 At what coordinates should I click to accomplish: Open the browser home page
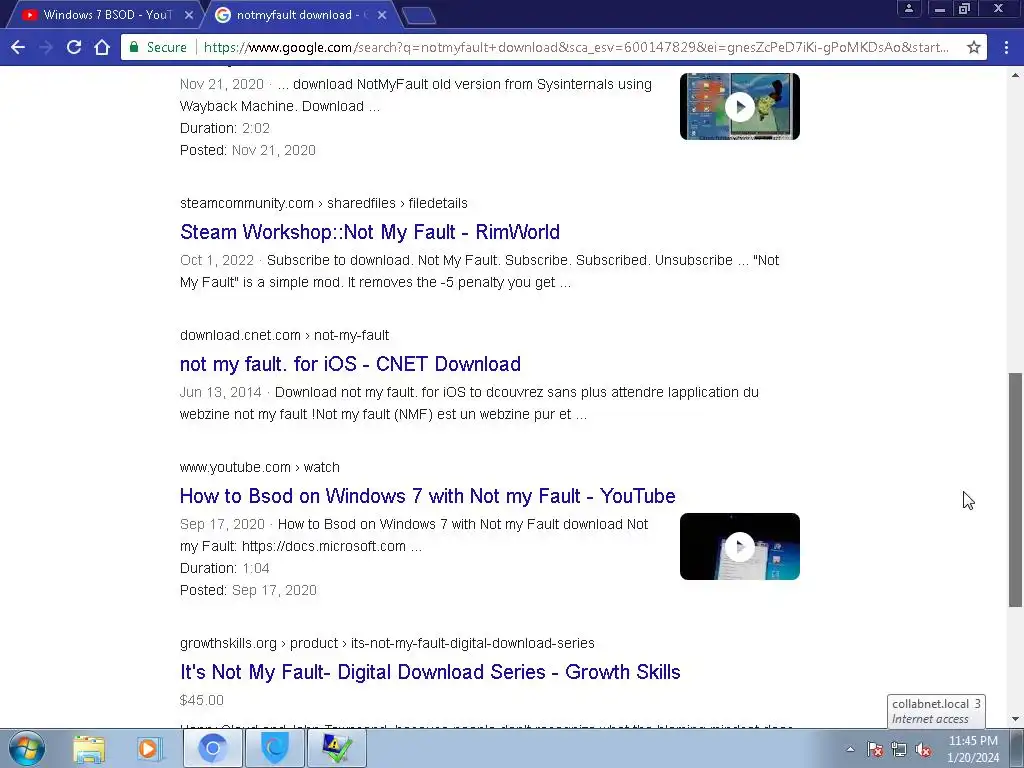coord(102,47)
